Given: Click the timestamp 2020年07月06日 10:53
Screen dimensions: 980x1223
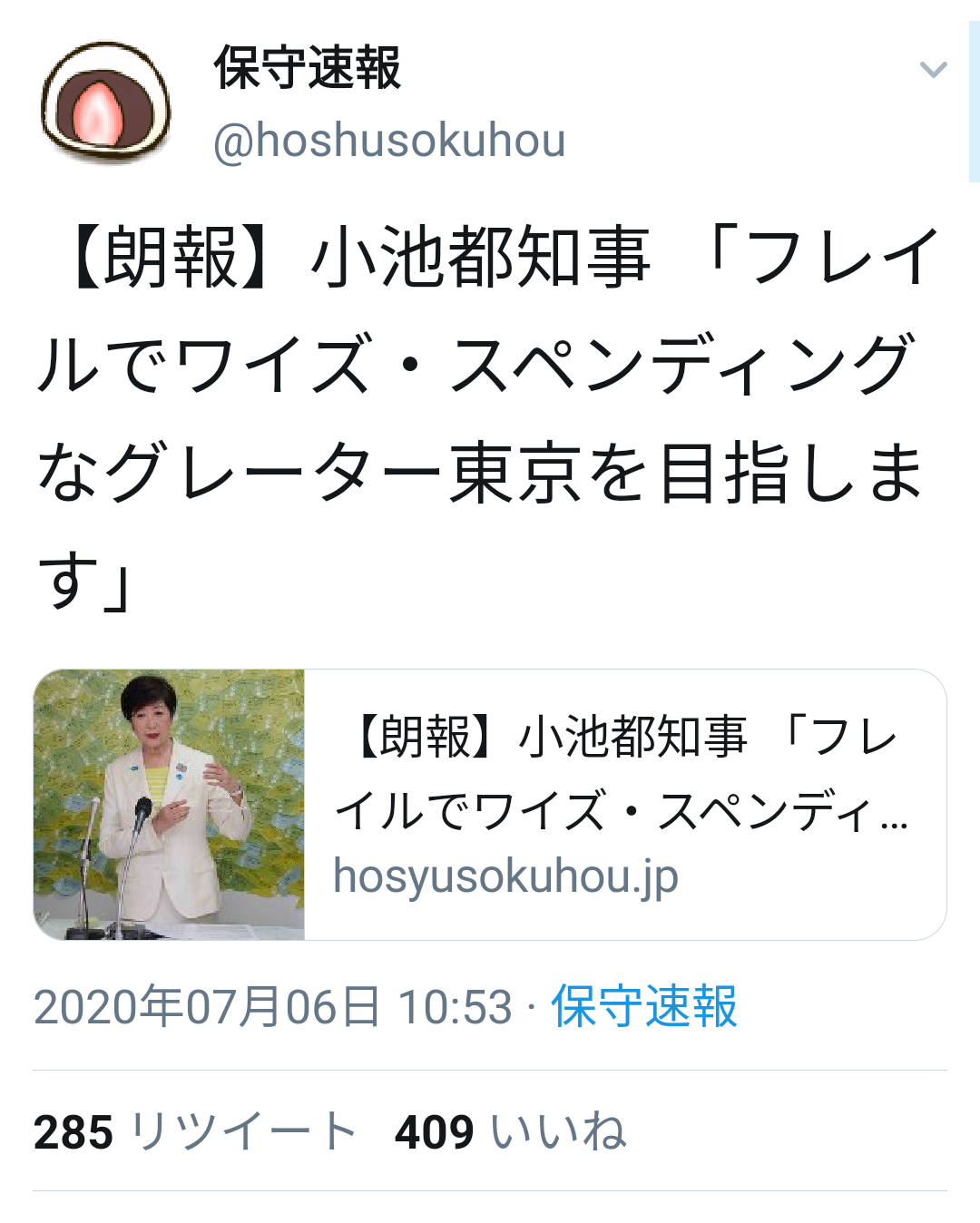Looking at the screenshot, I should [273, 1007].
